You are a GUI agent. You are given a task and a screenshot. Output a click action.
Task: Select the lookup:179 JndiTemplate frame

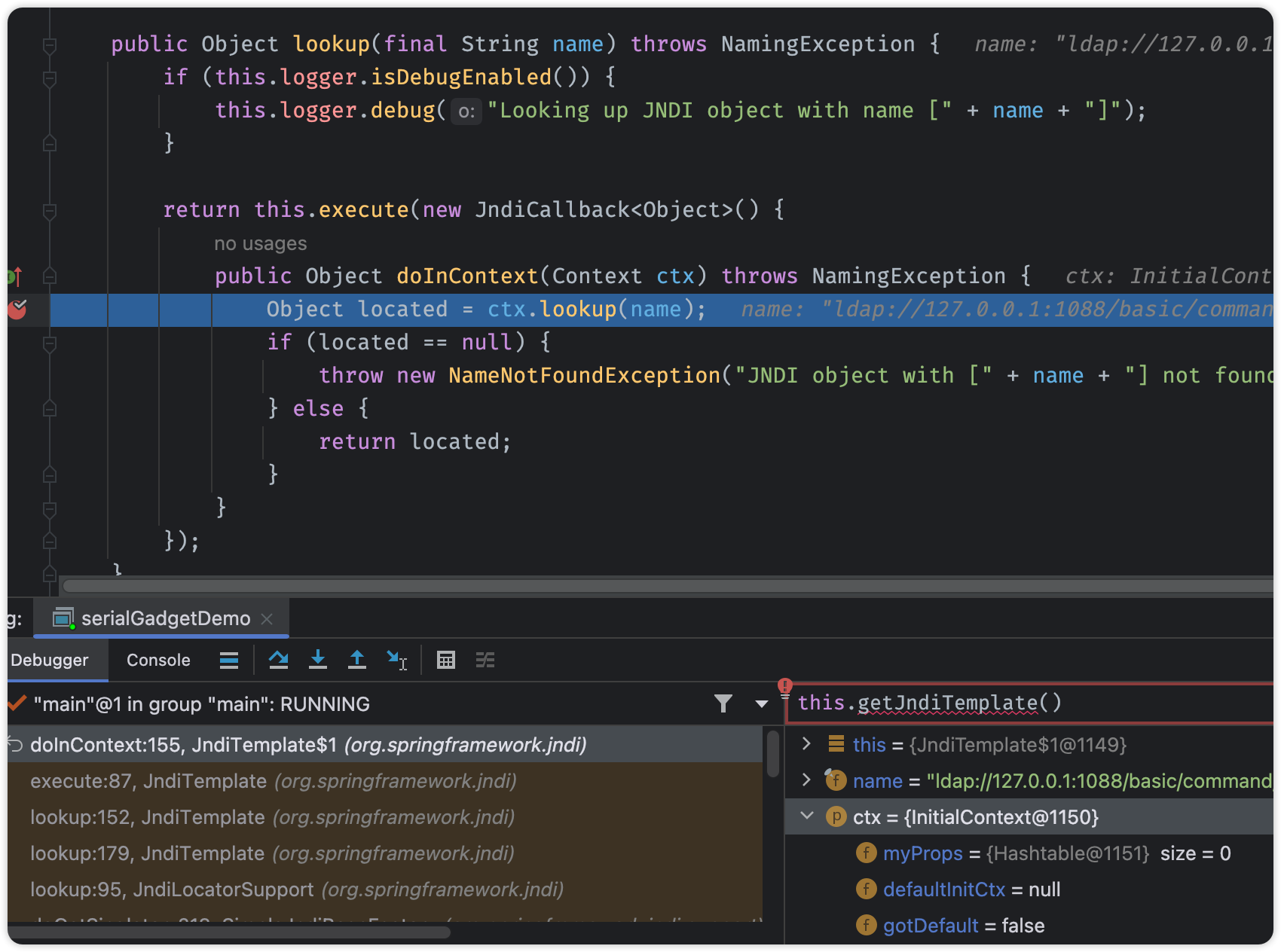pyautogui.click(x=384, y=853)
